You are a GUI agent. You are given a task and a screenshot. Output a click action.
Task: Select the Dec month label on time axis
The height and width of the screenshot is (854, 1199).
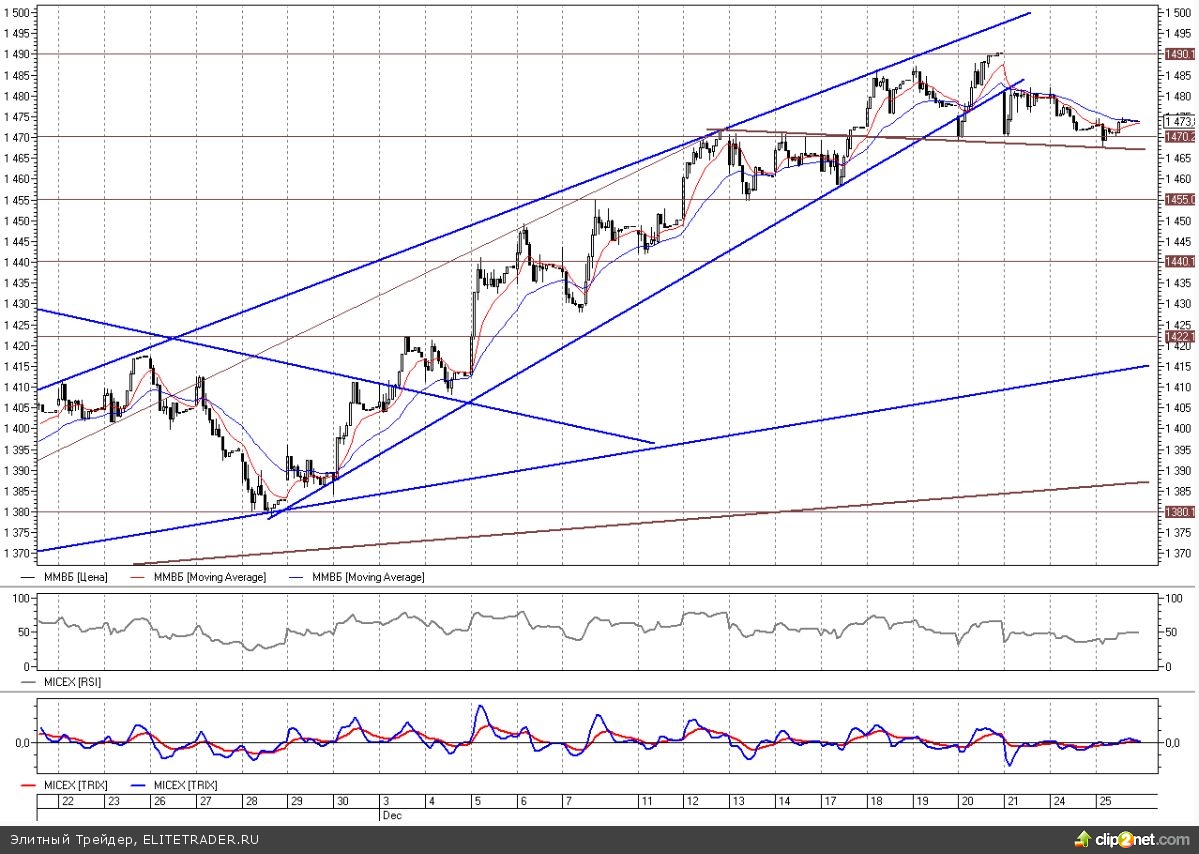click(390, 816)
